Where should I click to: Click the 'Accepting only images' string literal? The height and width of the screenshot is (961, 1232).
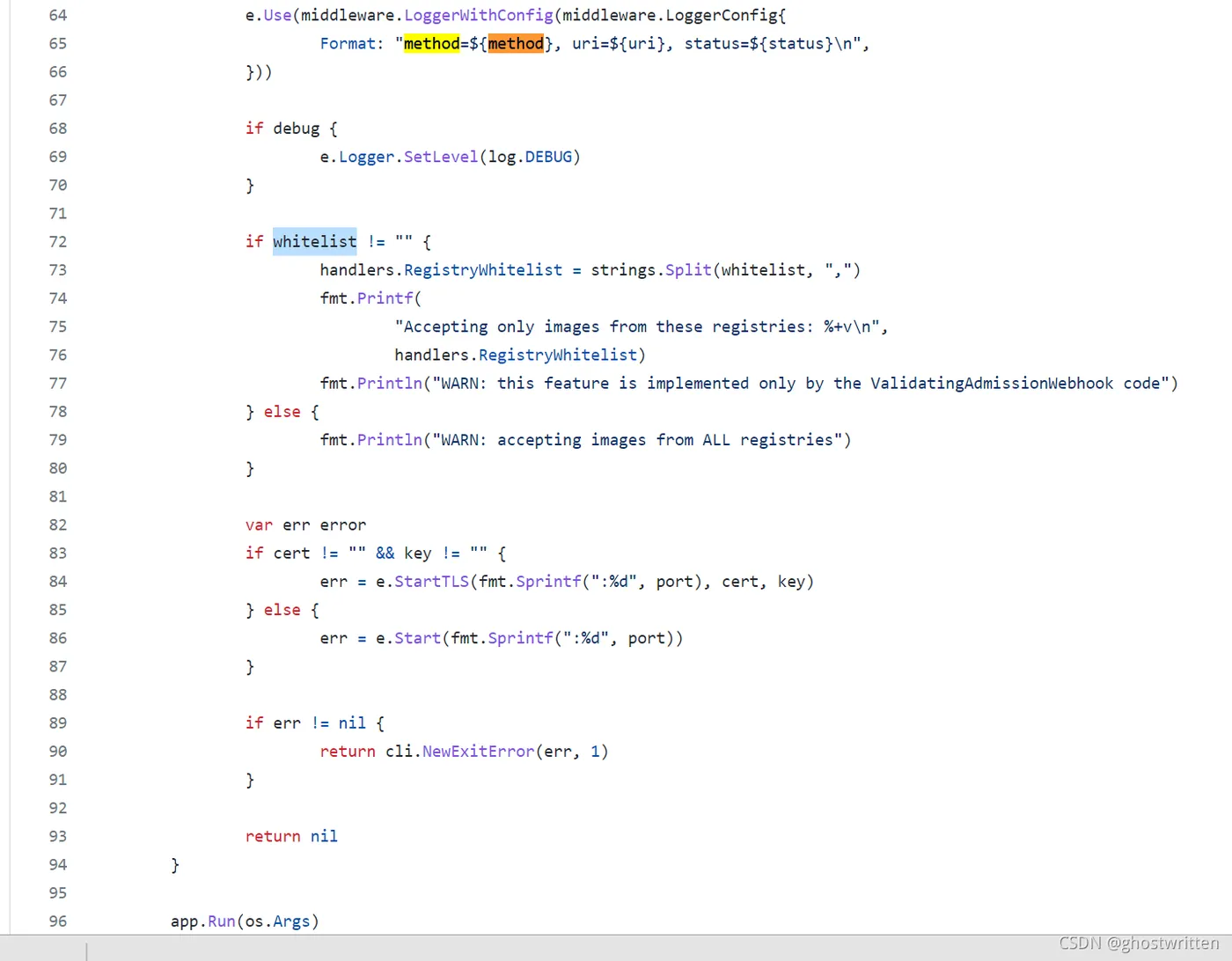[x=637, y=326]
